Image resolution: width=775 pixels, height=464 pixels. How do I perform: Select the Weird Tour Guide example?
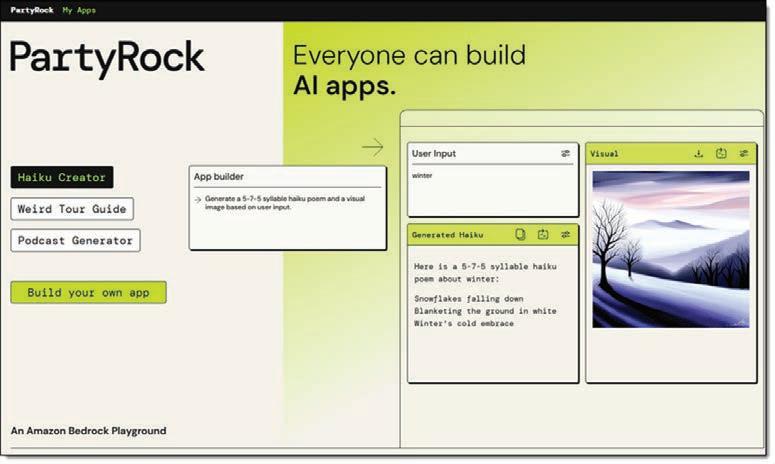pos(72,209)
